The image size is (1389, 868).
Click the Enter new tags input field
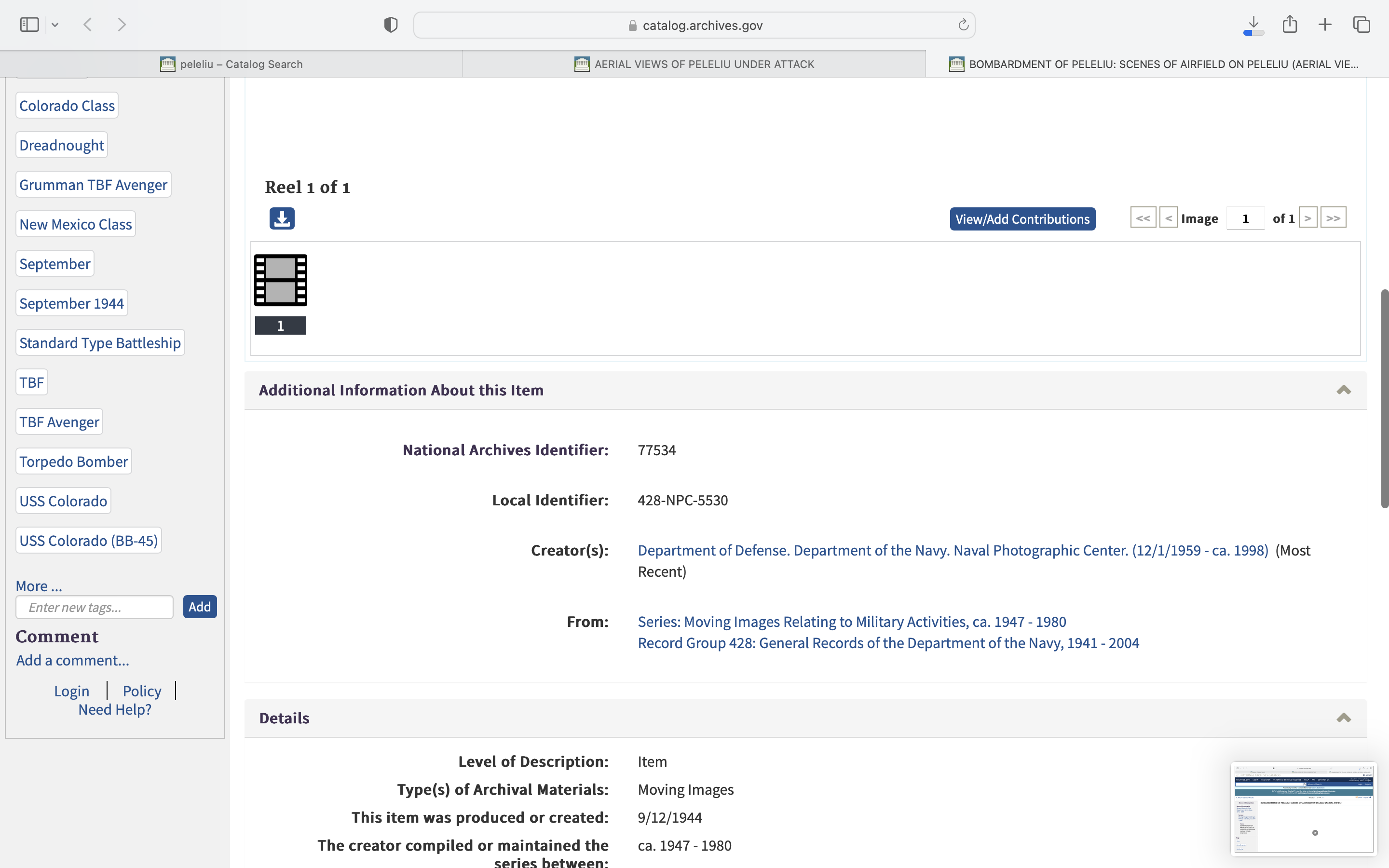pos(94,608)
